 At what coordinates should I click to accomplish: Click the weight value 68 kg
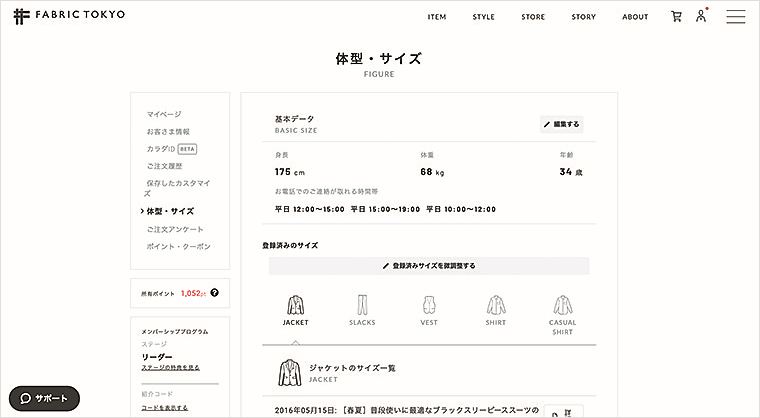coord(432,172)
